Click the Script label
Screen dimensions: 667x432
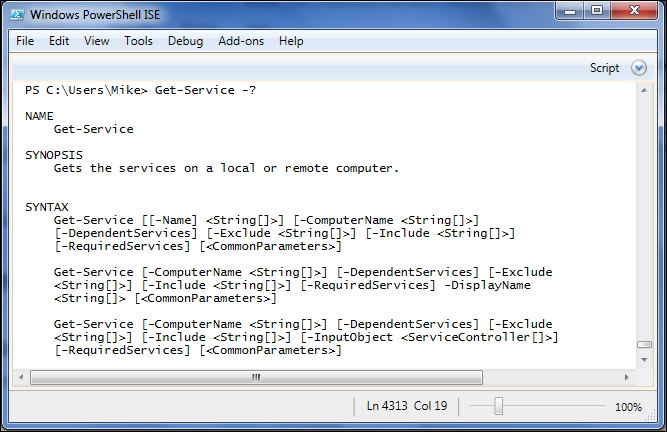604,68
